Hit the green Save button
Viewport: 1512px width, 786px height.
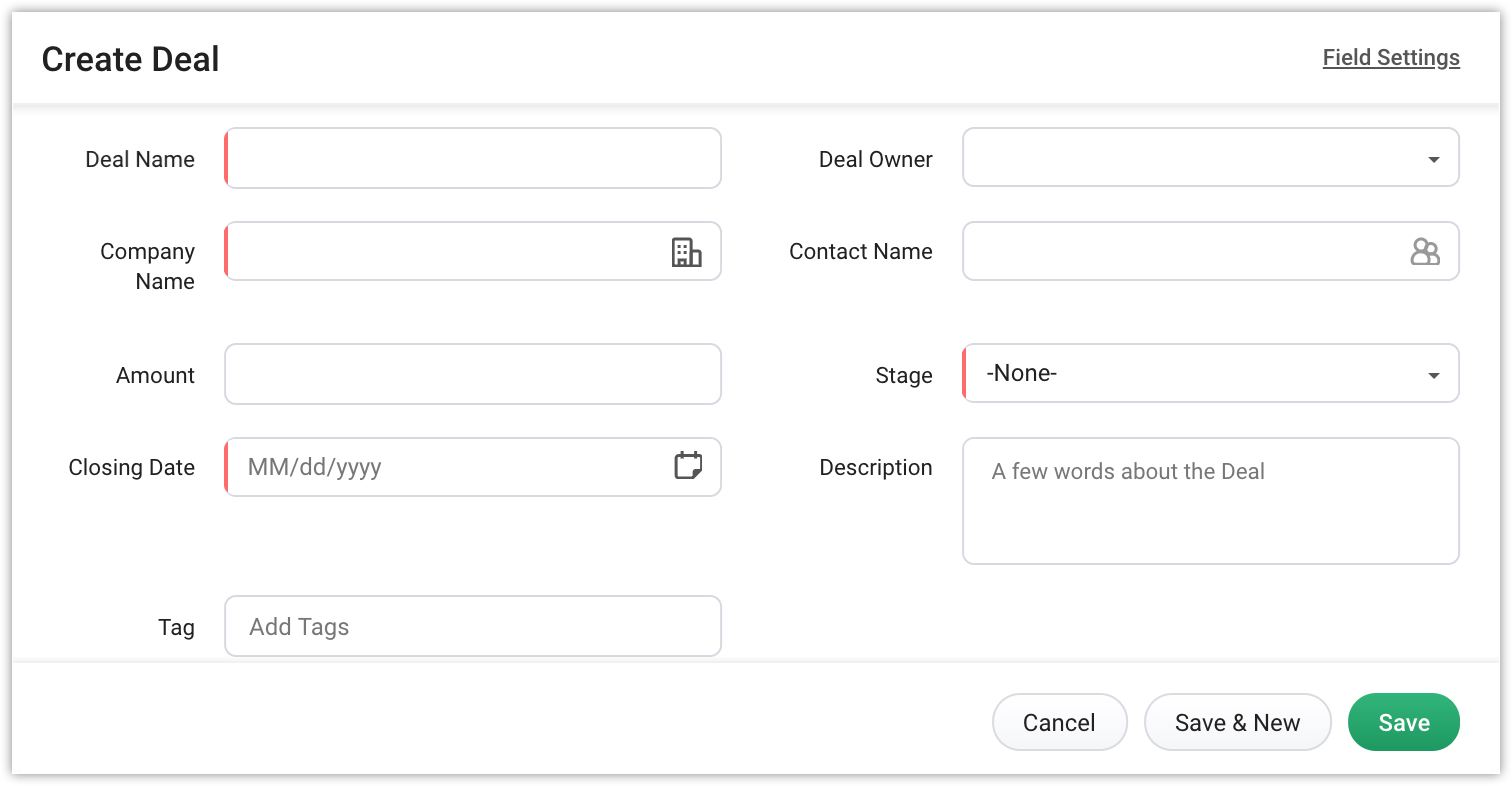(1403, 723)
